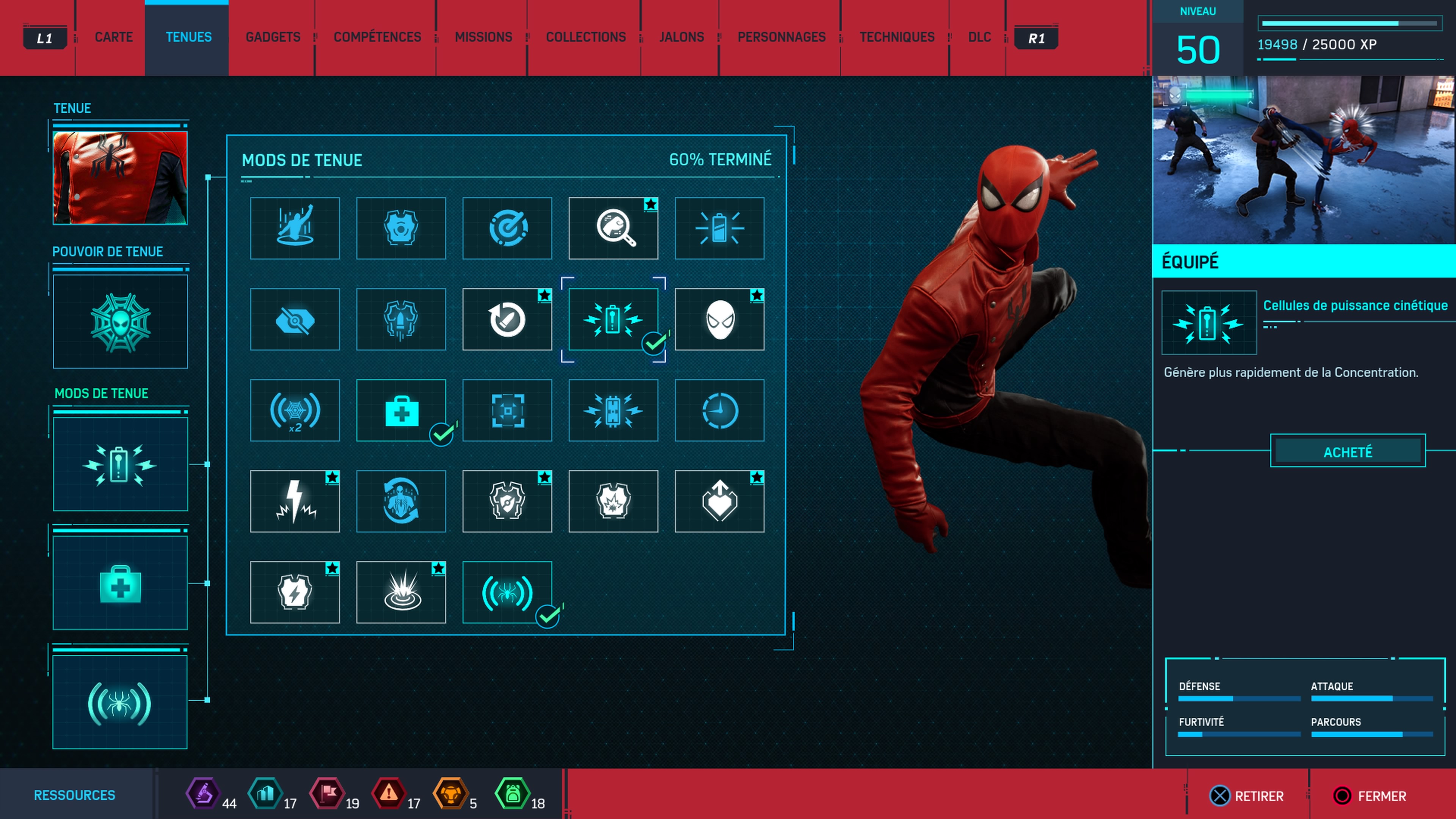Image resolution: width=1456 pixels, height=819 pixels.
Task: Open the third mod slot spider signal
Action: (121, 702)
